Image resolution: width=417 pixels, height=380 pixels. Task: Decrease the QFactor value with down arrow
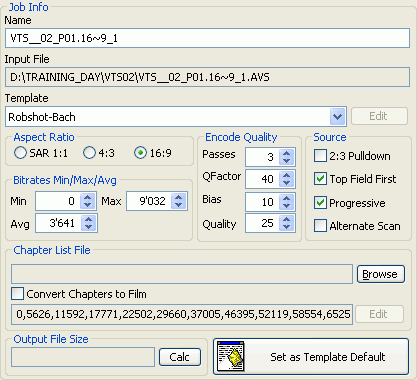[287, 183]
